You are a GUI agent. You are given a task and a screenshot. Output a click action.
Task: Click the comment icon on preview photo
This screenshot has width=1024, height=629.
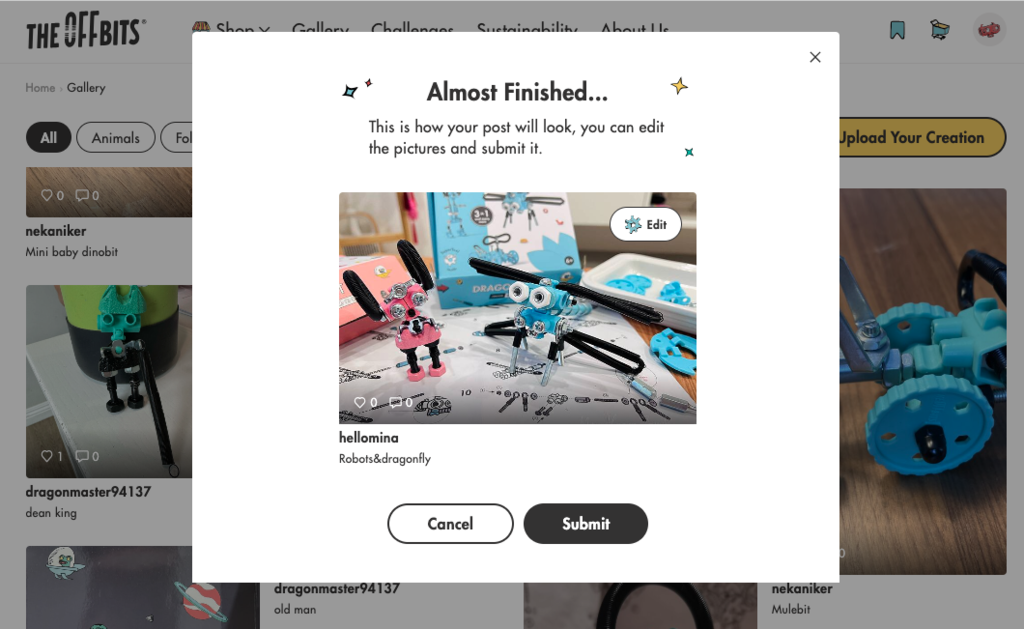(395, 402)
